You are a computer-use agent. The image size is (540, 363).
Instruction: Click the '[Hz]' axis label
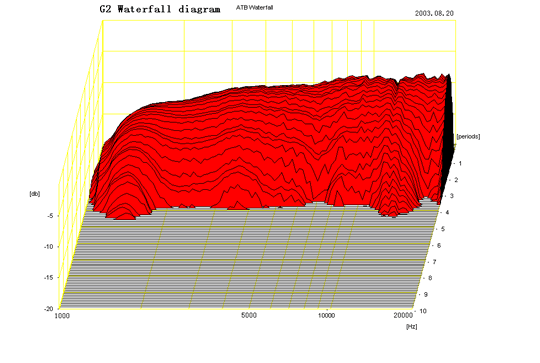tap(412, 326)
